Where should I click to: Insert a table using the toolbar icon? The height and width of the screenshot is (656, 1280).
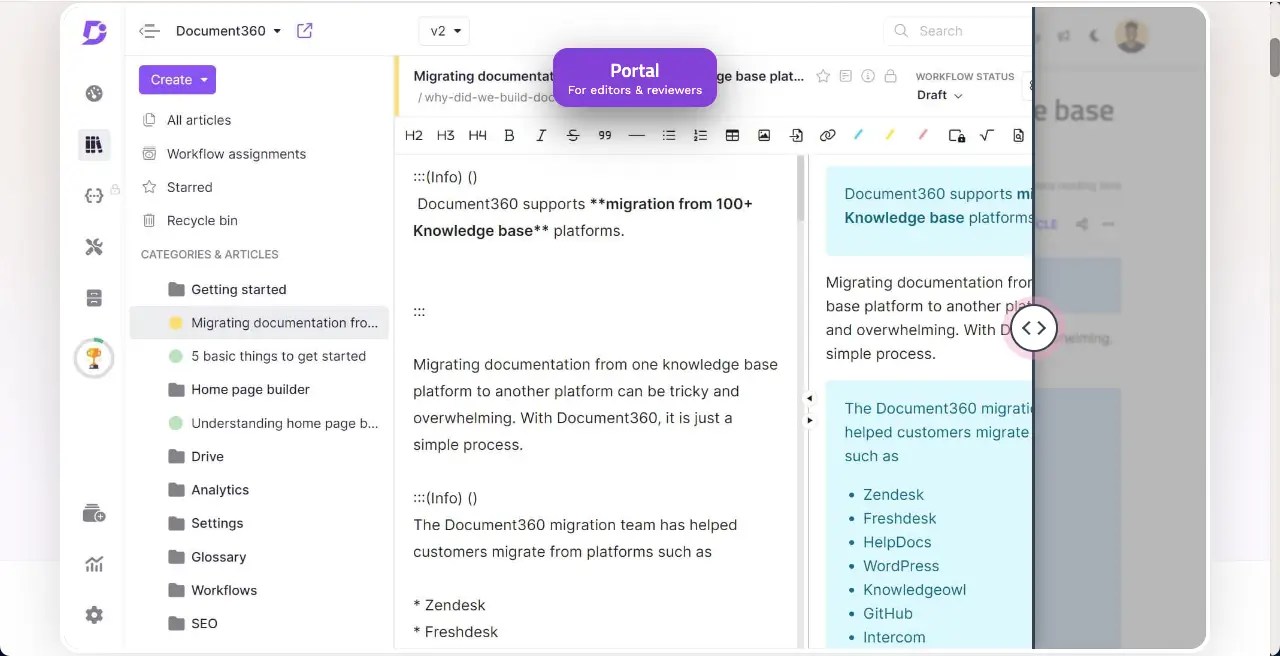pyautogui.click(x=732, y=135)
